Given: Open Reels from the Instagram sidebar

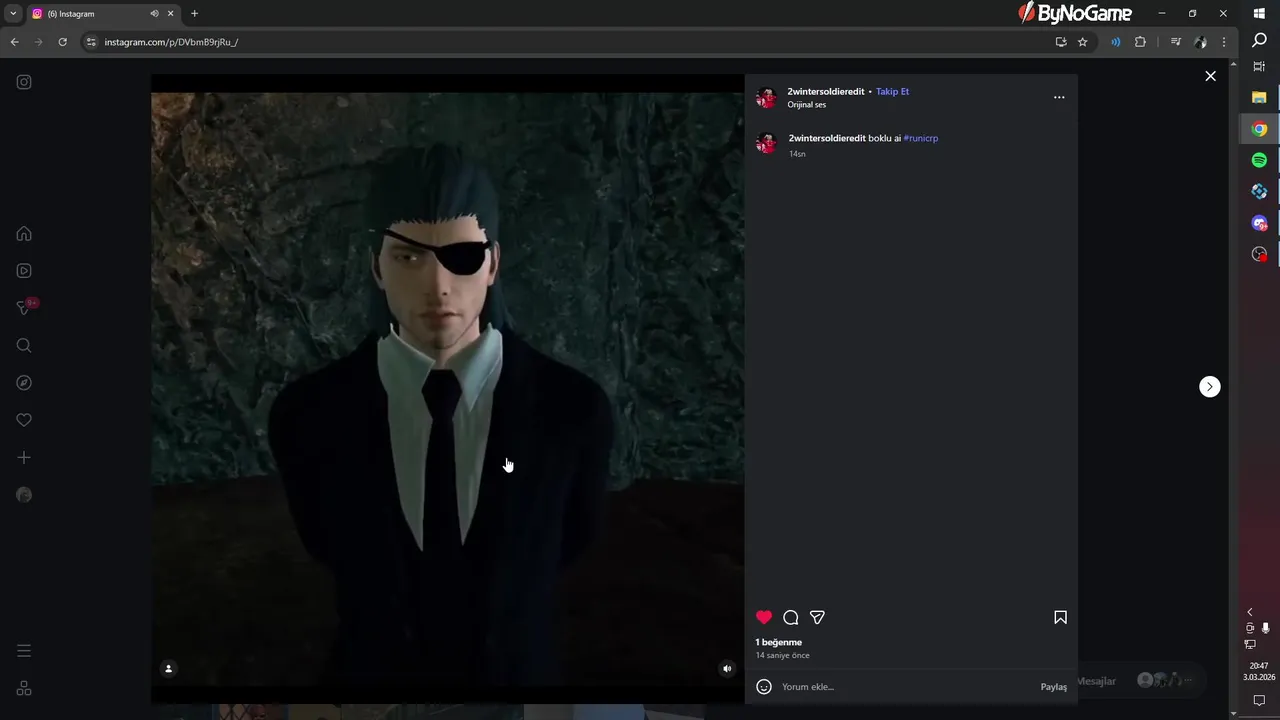Looking at the screenshot, I should [24, 271].
